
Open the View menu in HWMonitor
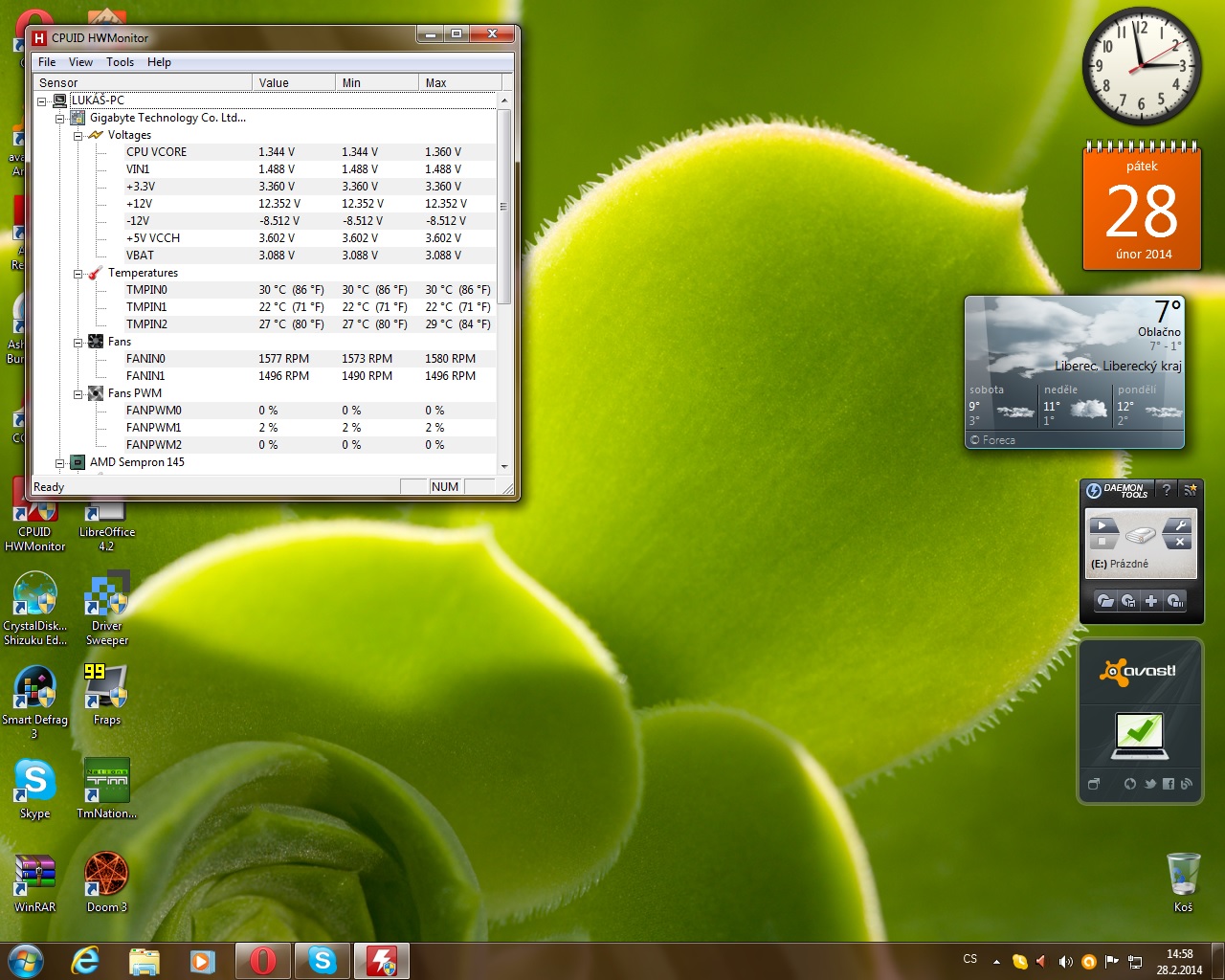pyautogui.click(x=80, y=62)
